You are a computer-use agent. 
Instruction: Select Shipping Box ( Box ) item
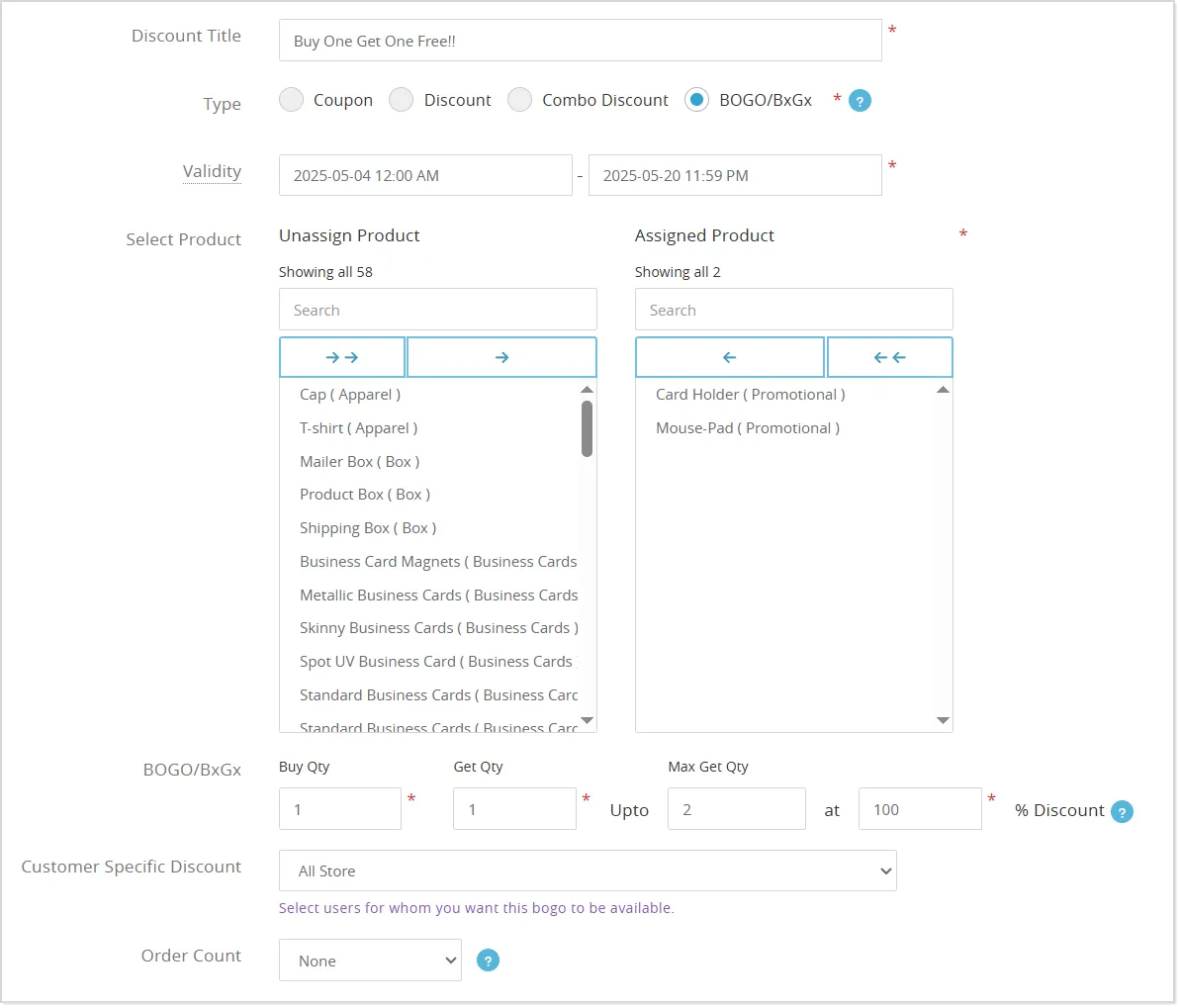(368, 528)
